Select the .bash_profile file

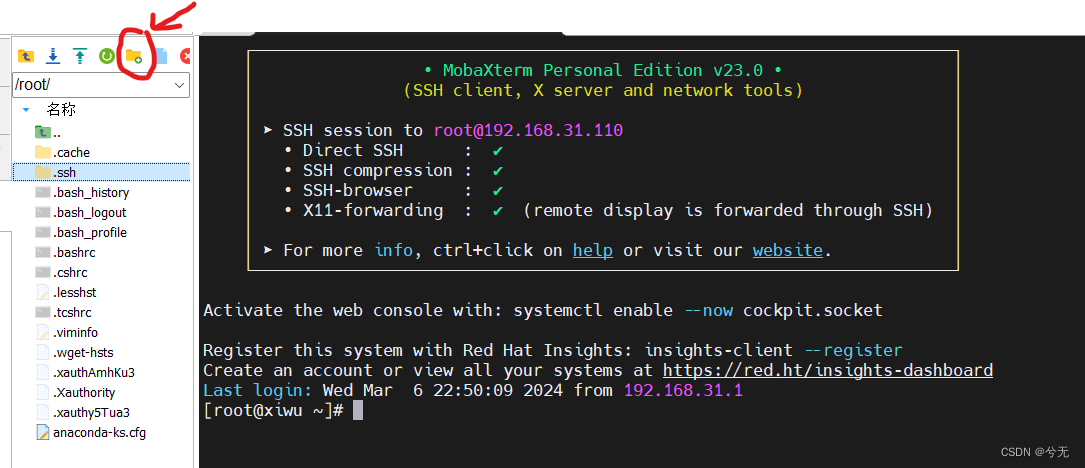tap(81, 233)
